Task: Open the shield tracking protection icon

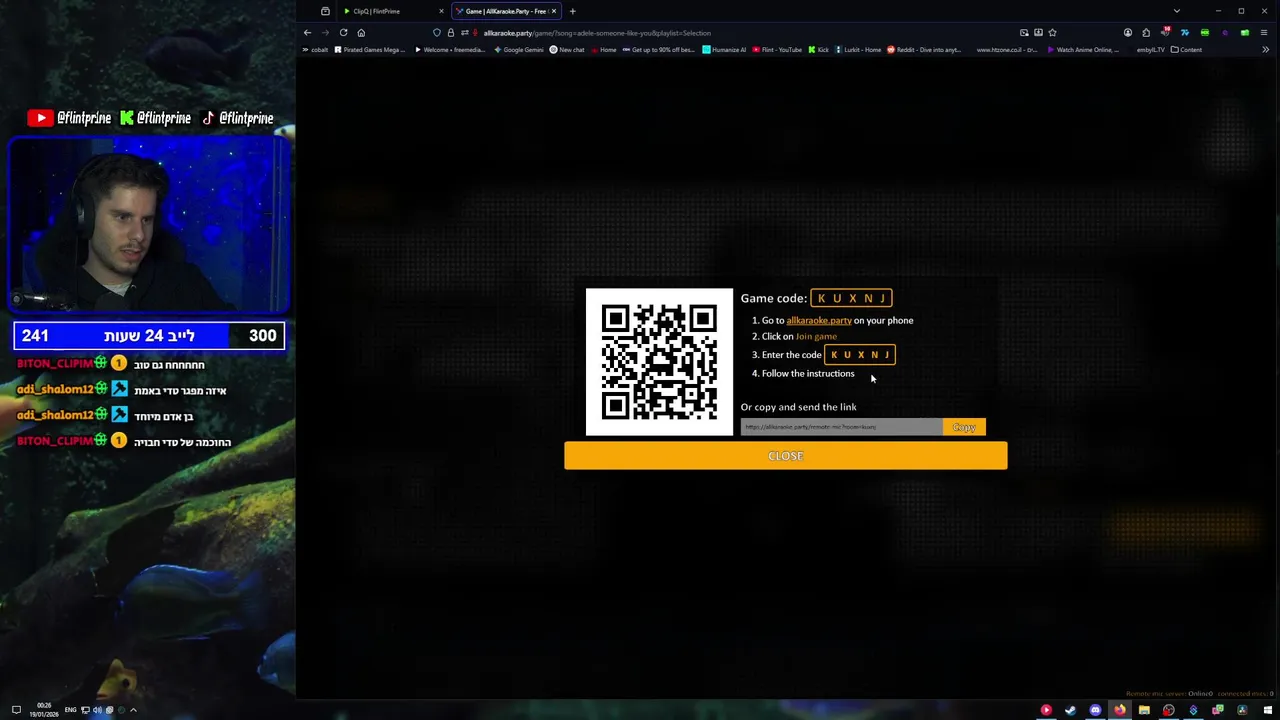Action: point(437,32)
